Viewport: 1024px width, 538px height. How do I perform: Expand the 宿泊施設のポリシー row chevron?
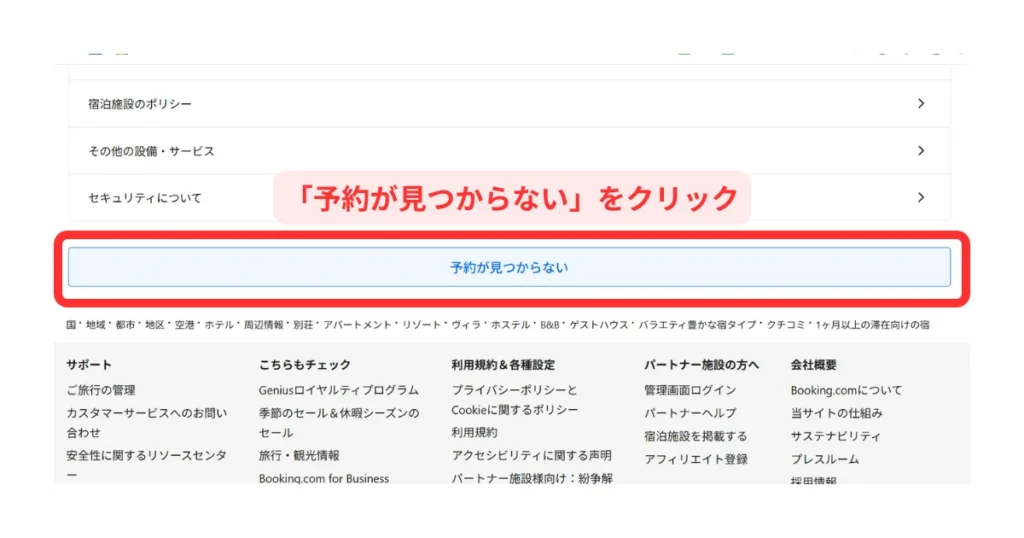point(921,104)
